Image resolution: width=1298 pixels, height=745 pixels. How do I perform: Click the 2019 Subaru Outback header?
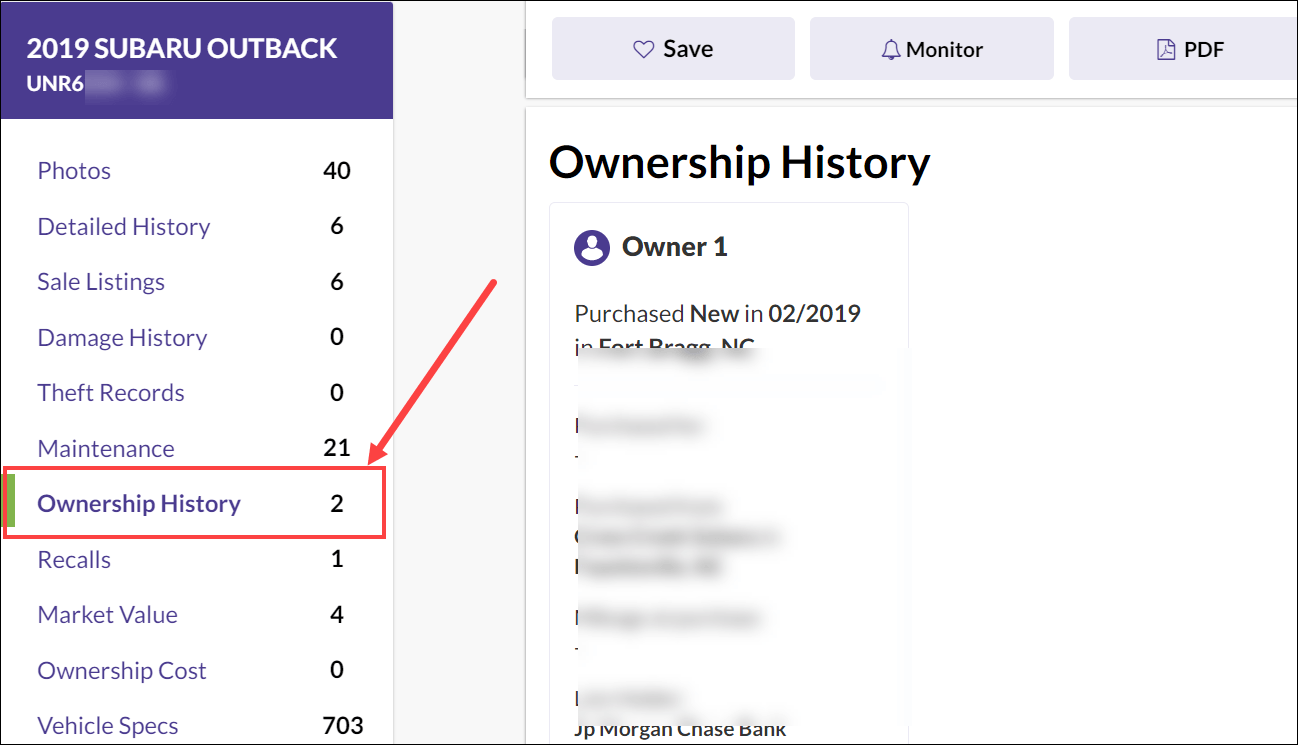pos(181,48)
